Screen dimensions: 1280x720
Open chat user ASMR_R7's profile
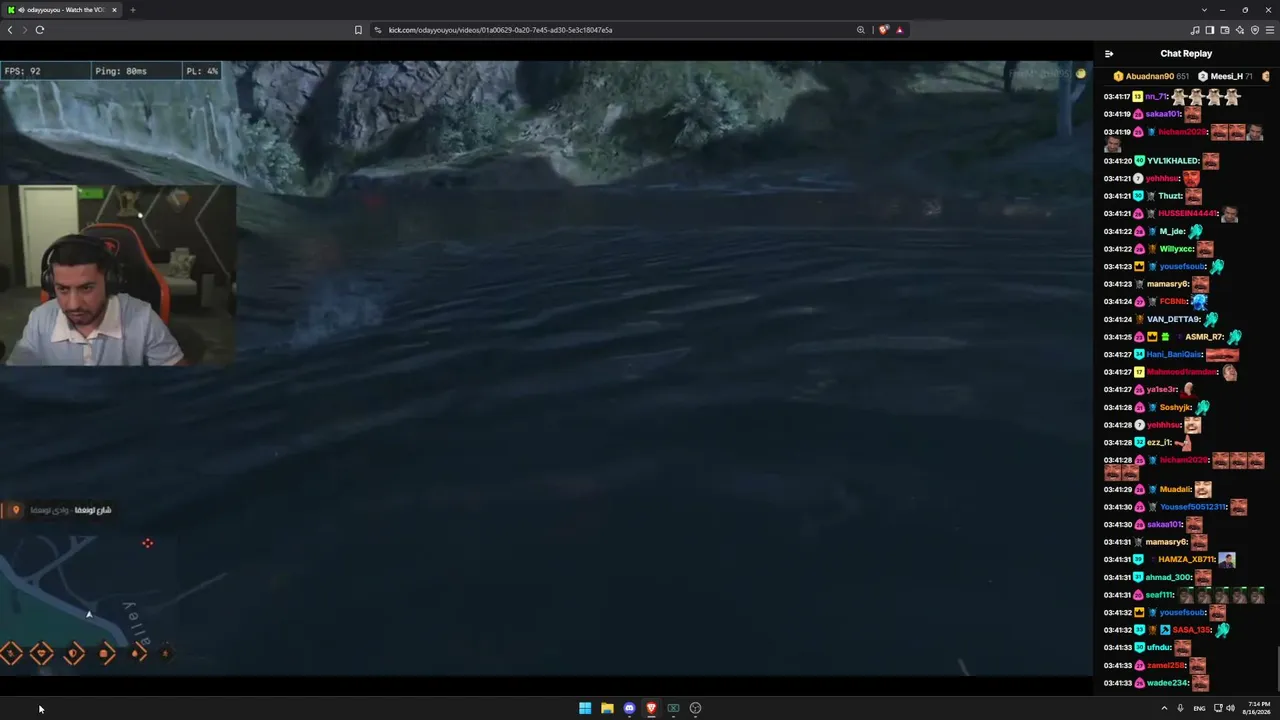click(x=1204, y=337)
